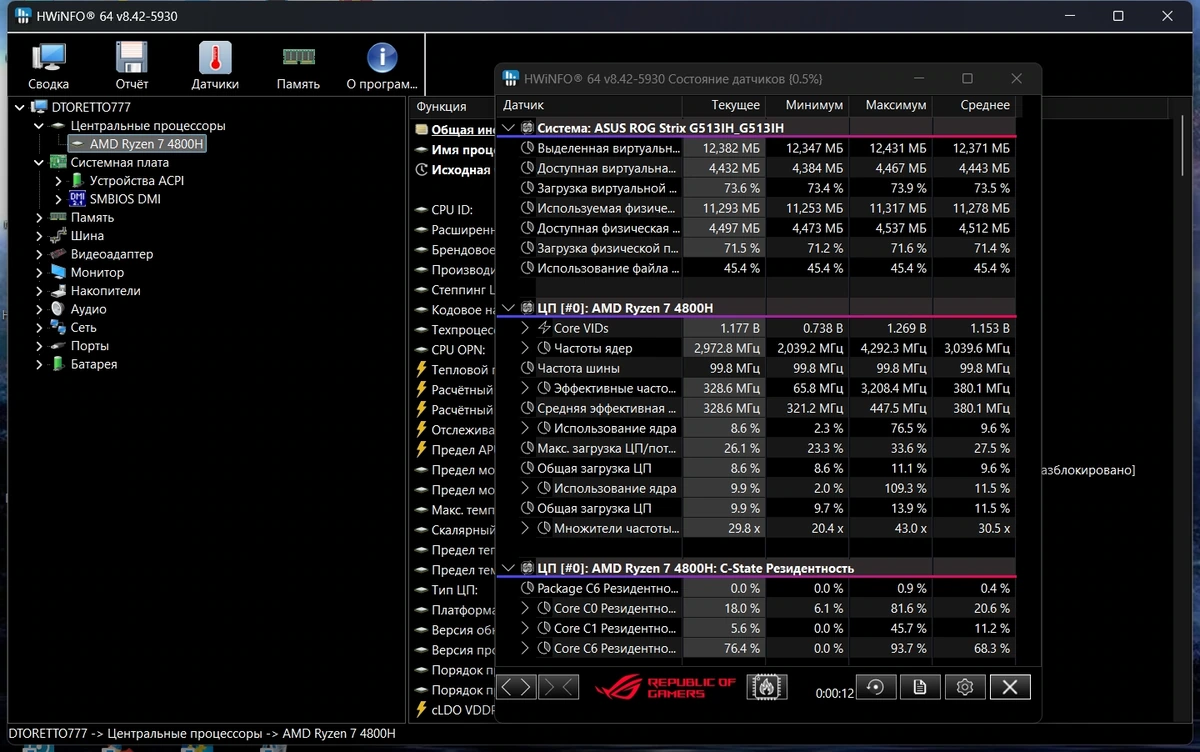
Task: Click the Отчёт report floppy icon
Action: tap(132, 66)
